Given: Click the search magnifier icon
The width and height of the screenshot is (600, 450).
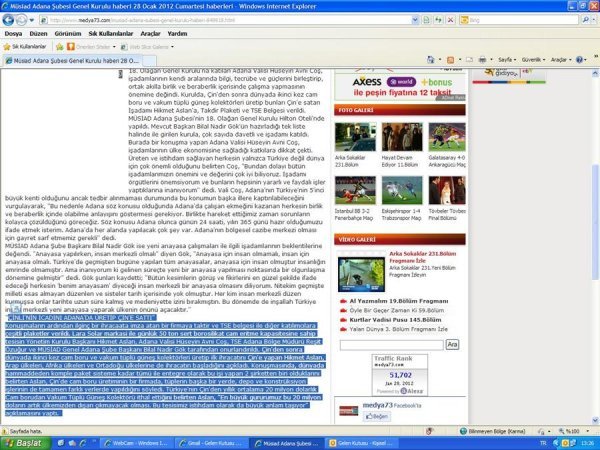Looking at the screenshot, I should (585, 20).
